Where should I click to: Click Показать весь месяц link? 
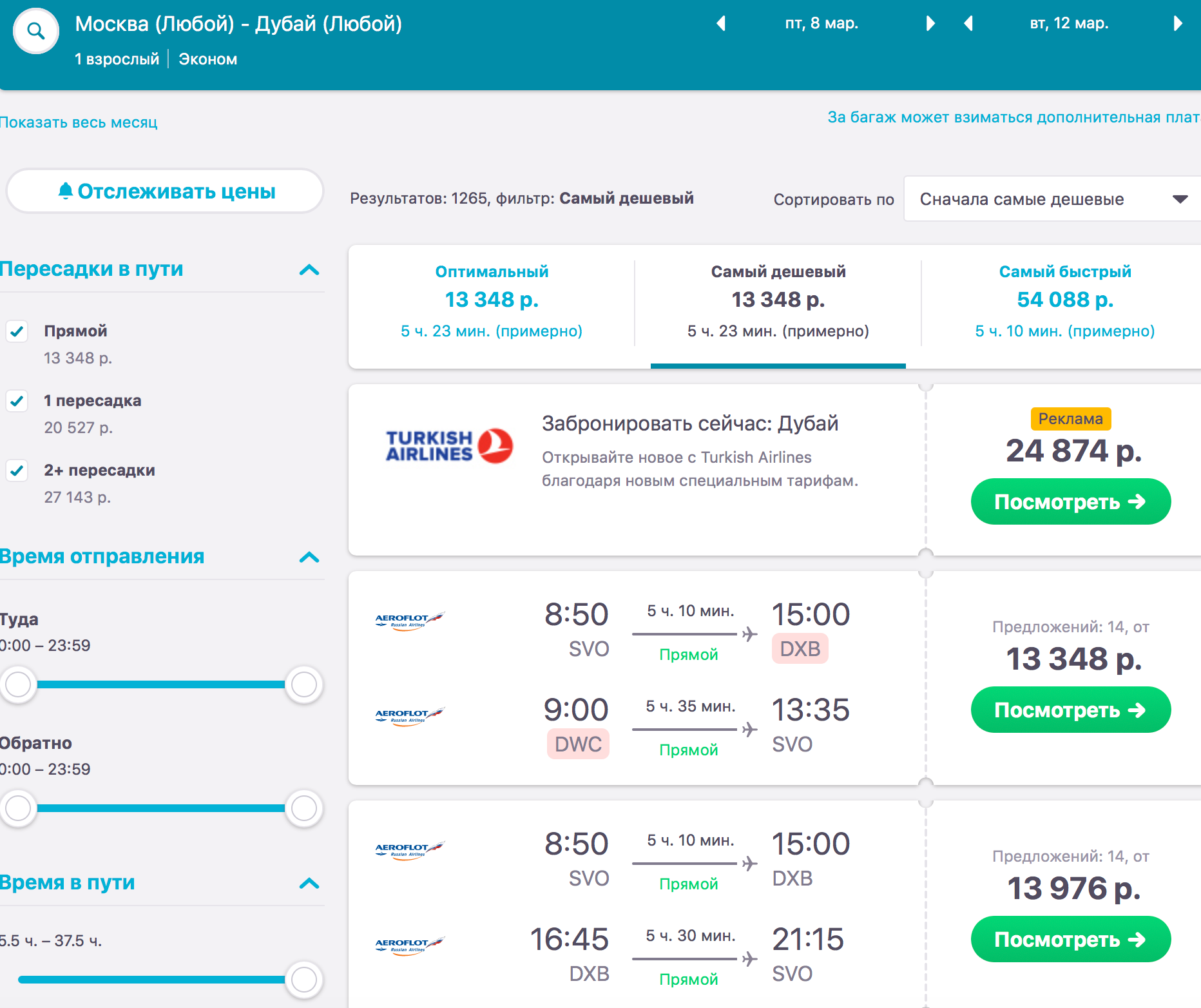[x=78, y=122]
